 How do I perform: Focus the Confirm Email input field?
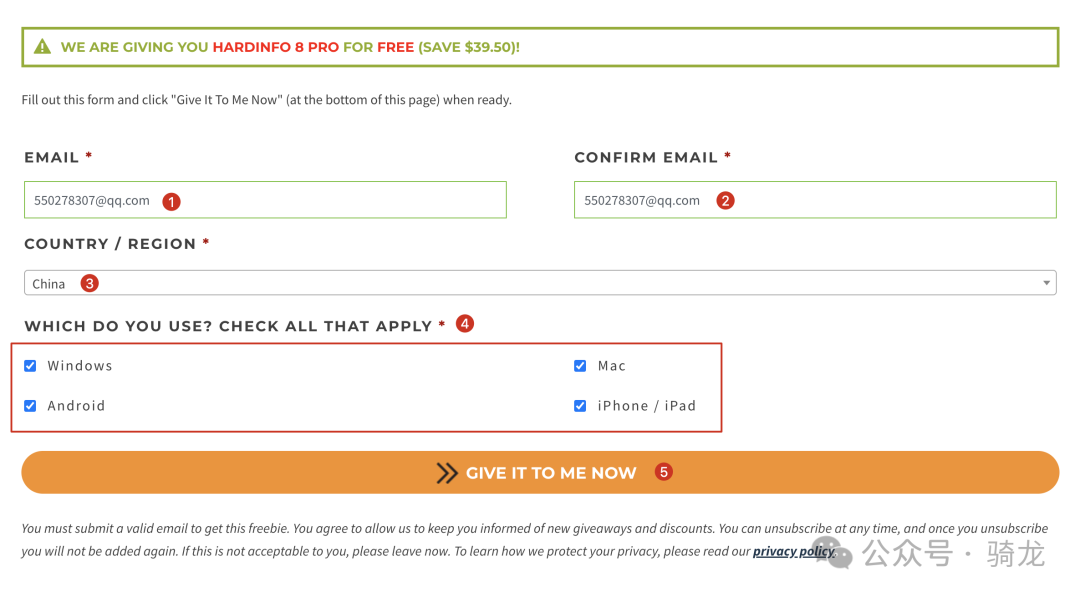coord(815,200)
